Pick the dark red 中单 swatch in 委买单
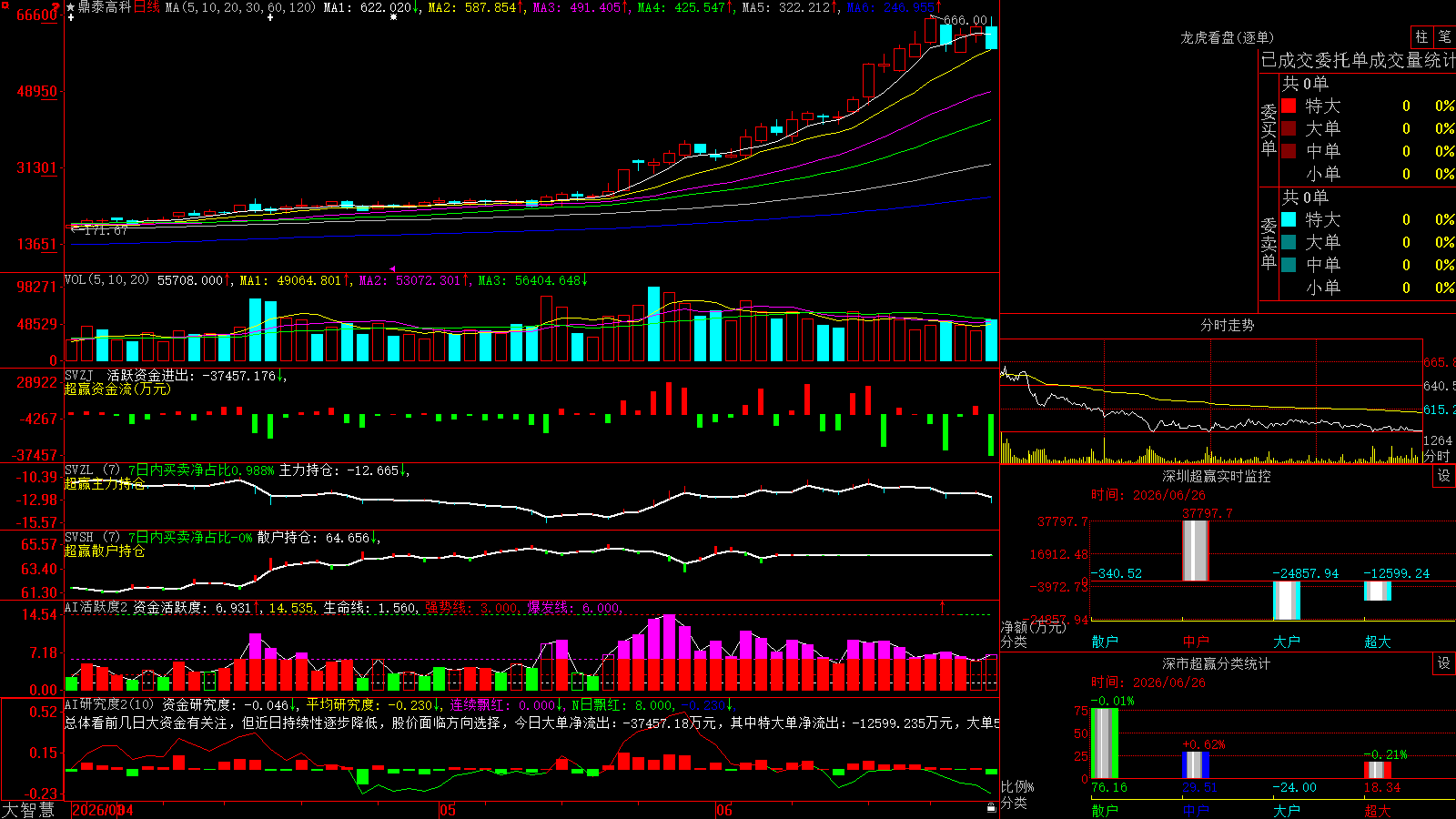 (1289, 150)
